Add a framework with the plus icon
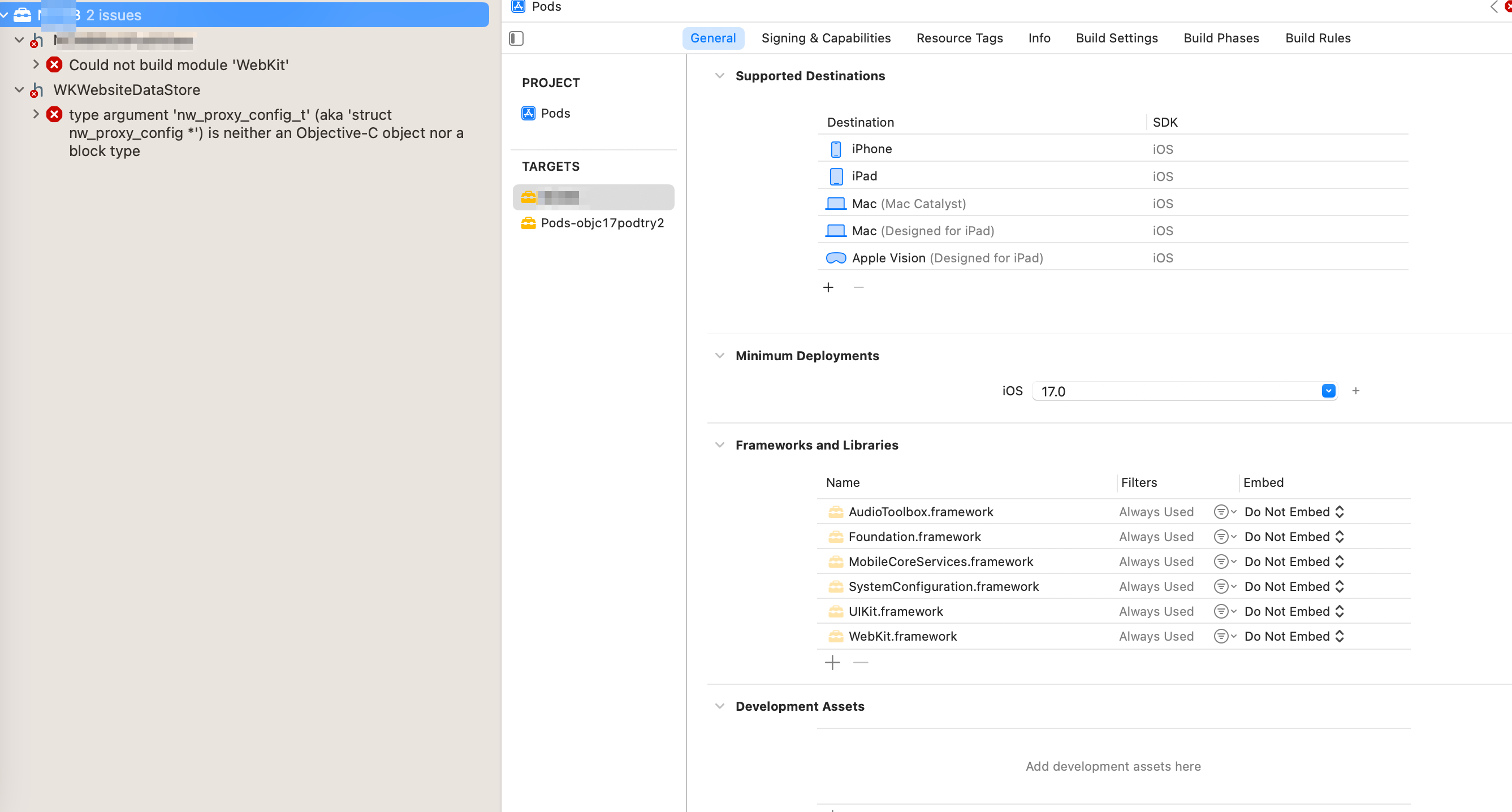 coord(832,663)
